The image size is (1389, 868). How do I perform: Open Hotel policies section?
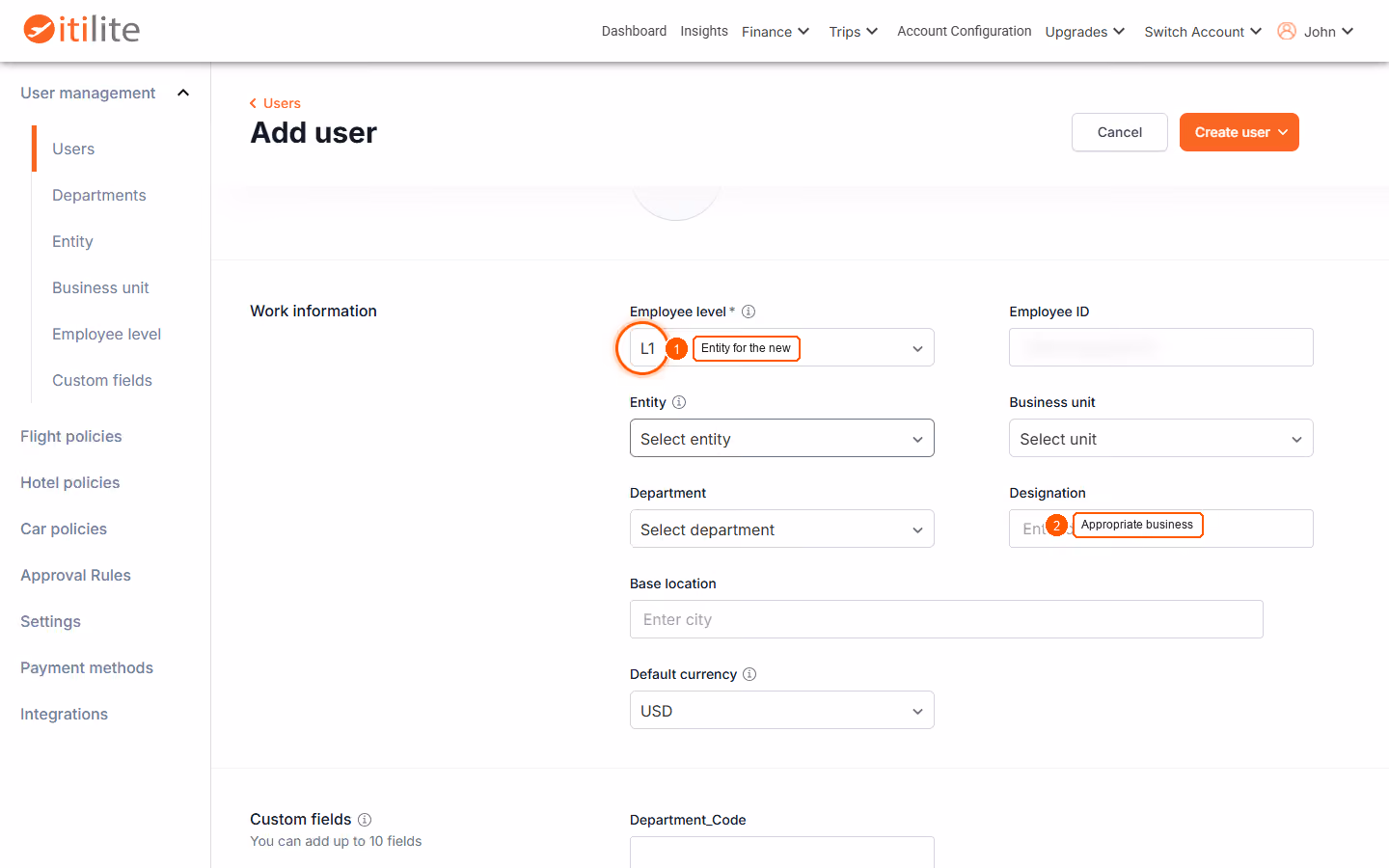[x=70, y=482]
